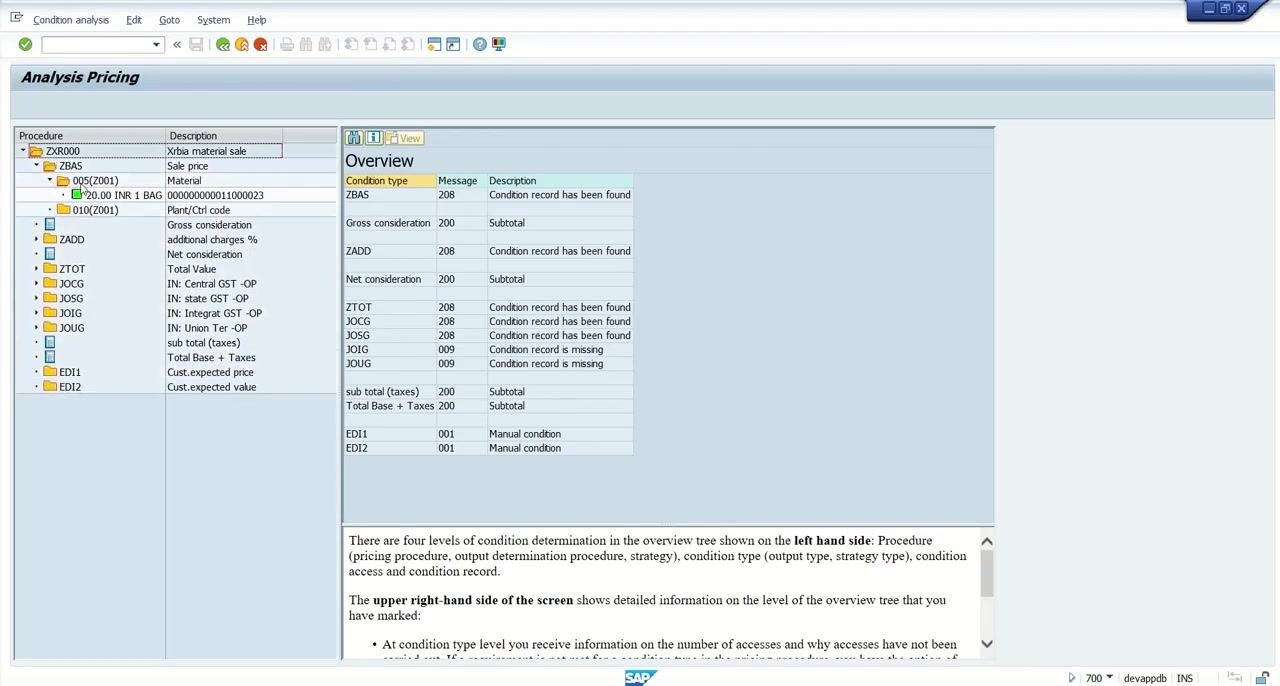
Task: Collapse the ZXR000 procedure node
Action: click(x=23, y=151)
